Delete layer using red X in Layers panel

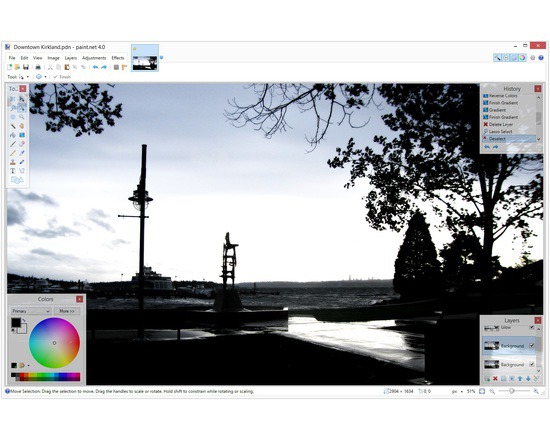[495, 379]
